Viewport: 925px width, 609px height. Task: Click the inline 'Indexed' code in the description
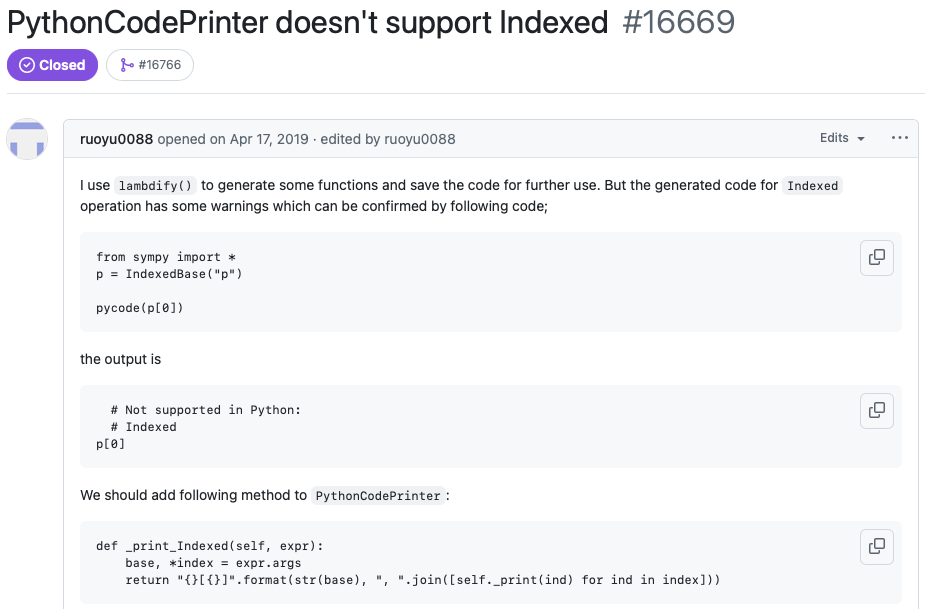[x=812, y=186]
